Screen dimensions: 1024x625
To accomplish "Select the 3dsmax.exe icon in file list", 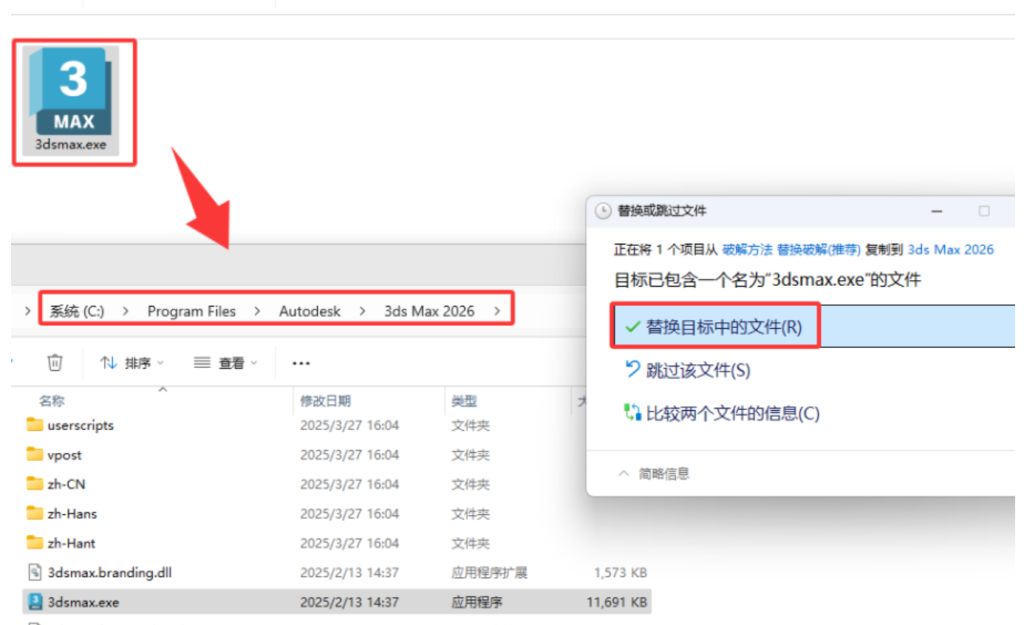I will click(x=35, y=602).
